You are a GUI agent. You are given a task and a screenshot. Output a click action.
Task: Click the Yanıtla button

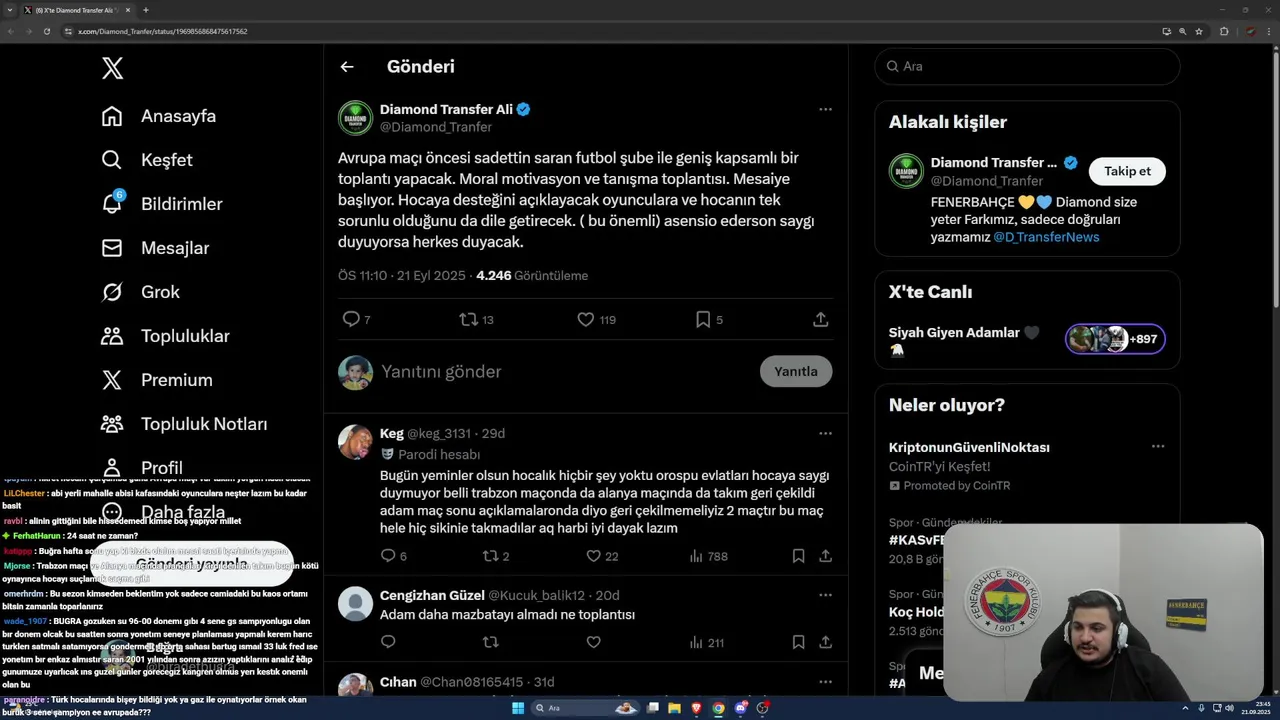coord(796,371)
